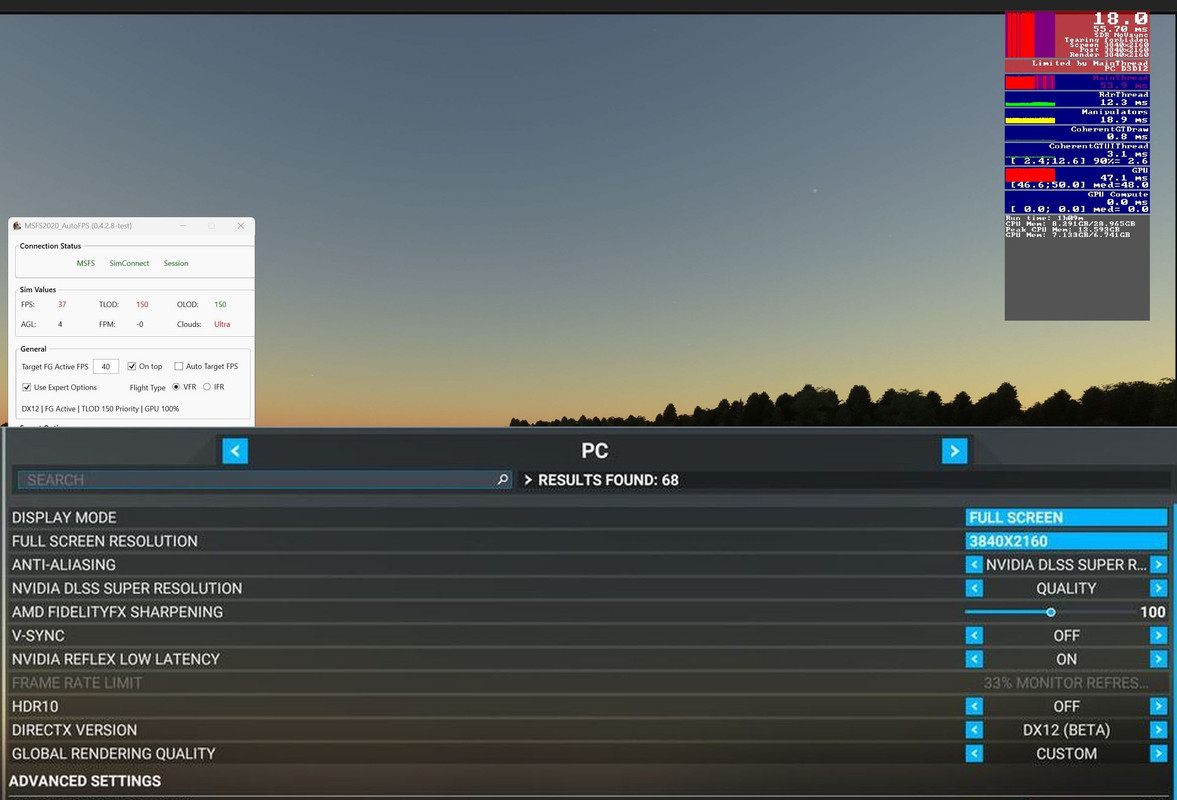Click left arrow for DirectX Version
Viewport: 1177px width, 800px height.
coord(974,730)
